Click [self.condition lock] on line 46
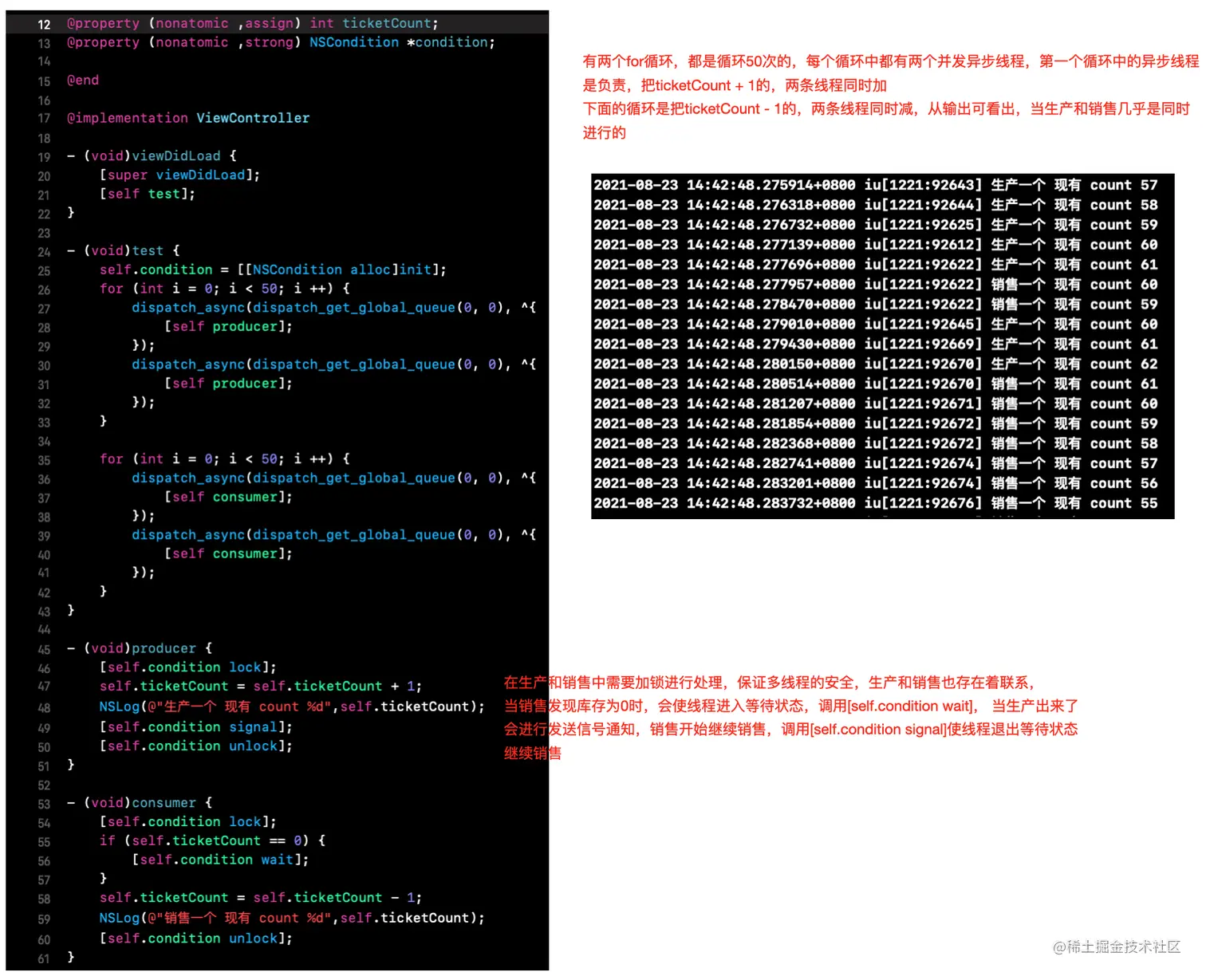This screenshot has height=980, width=1206. coord(187,667)
